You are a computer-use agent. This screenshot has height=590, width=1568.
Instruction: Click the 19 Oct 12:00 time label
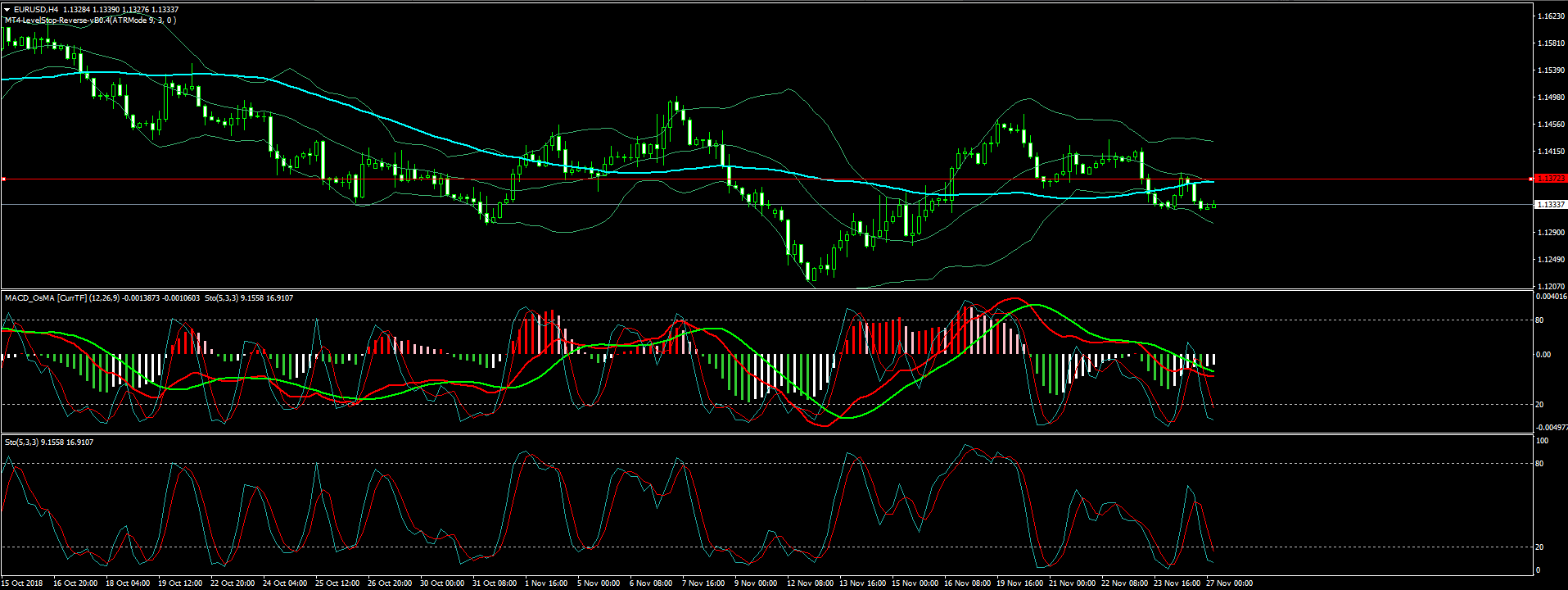tap(180, 583)
